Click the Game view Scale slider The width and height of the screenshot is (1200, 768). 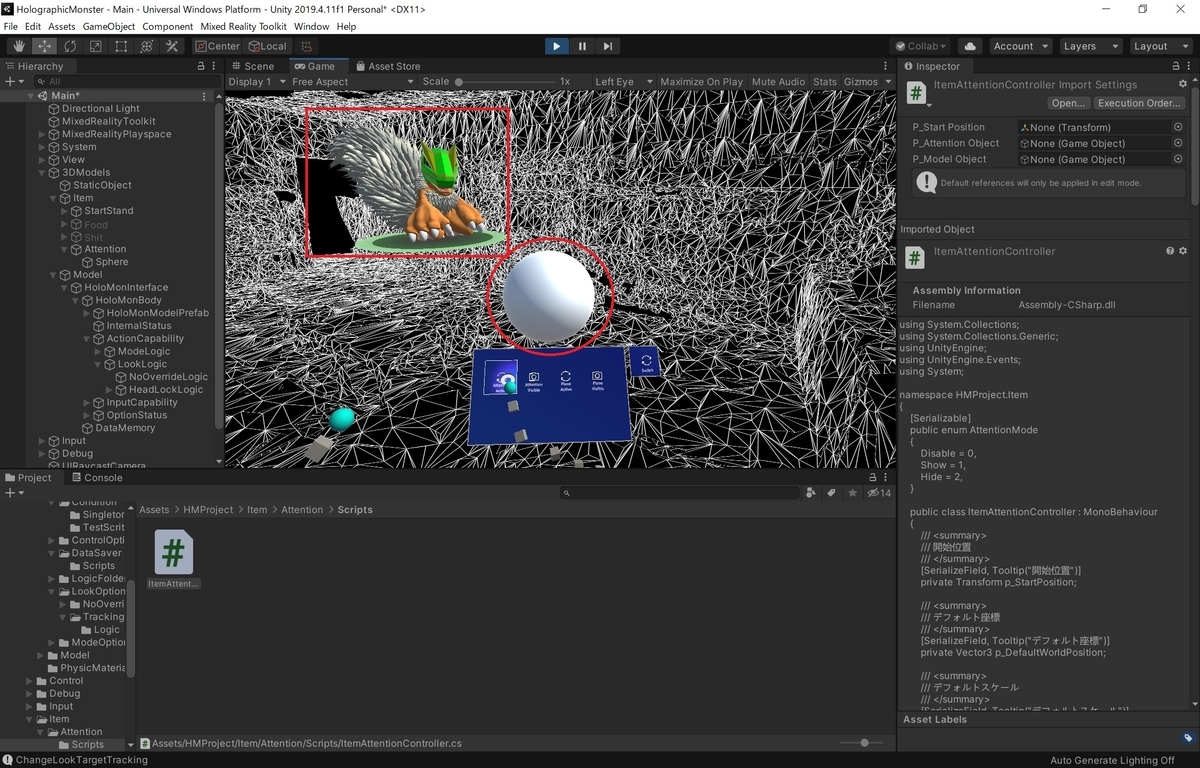[506, 82]
